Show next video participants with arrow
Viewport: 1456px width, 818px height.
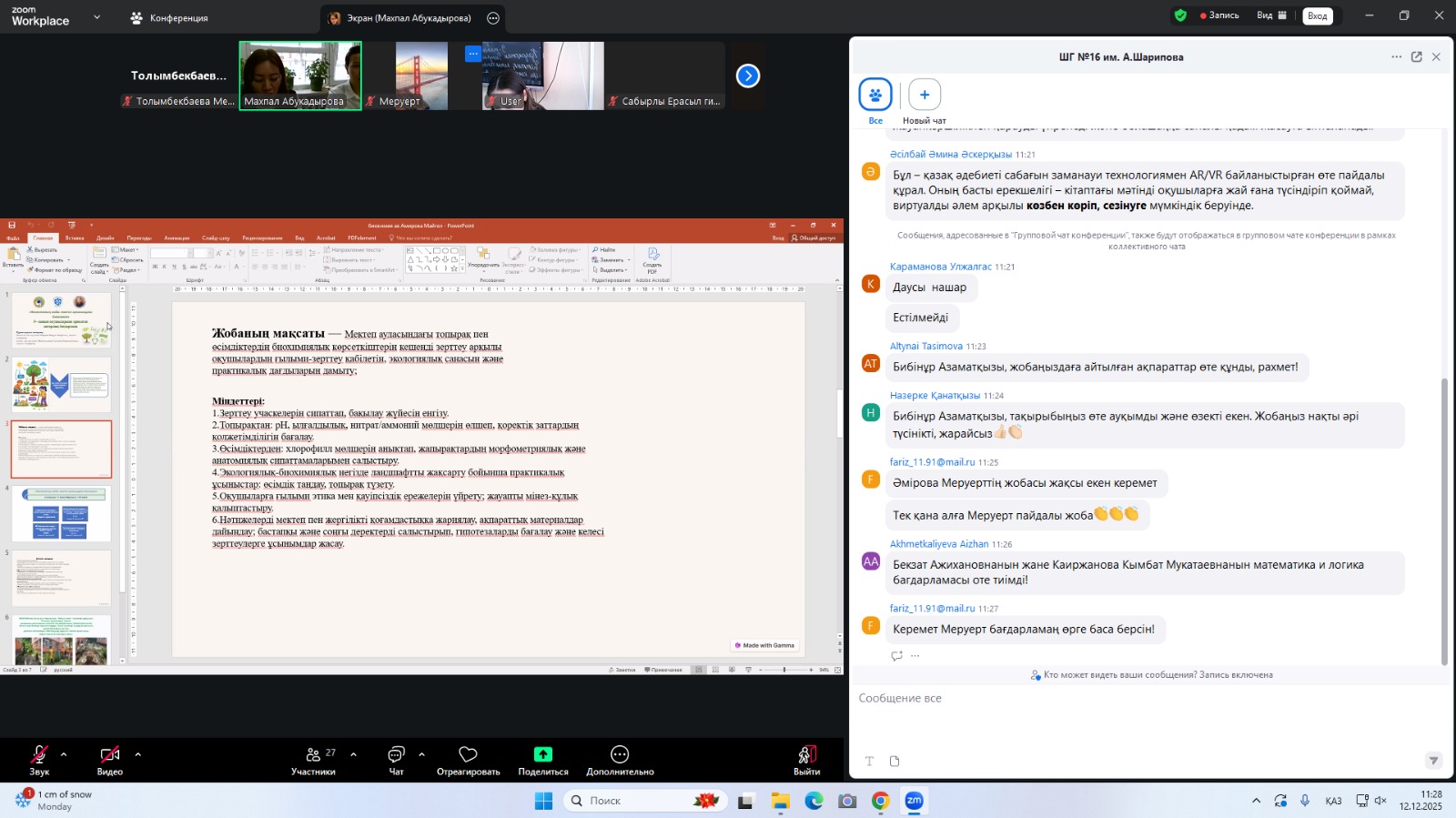pos(748,76)
